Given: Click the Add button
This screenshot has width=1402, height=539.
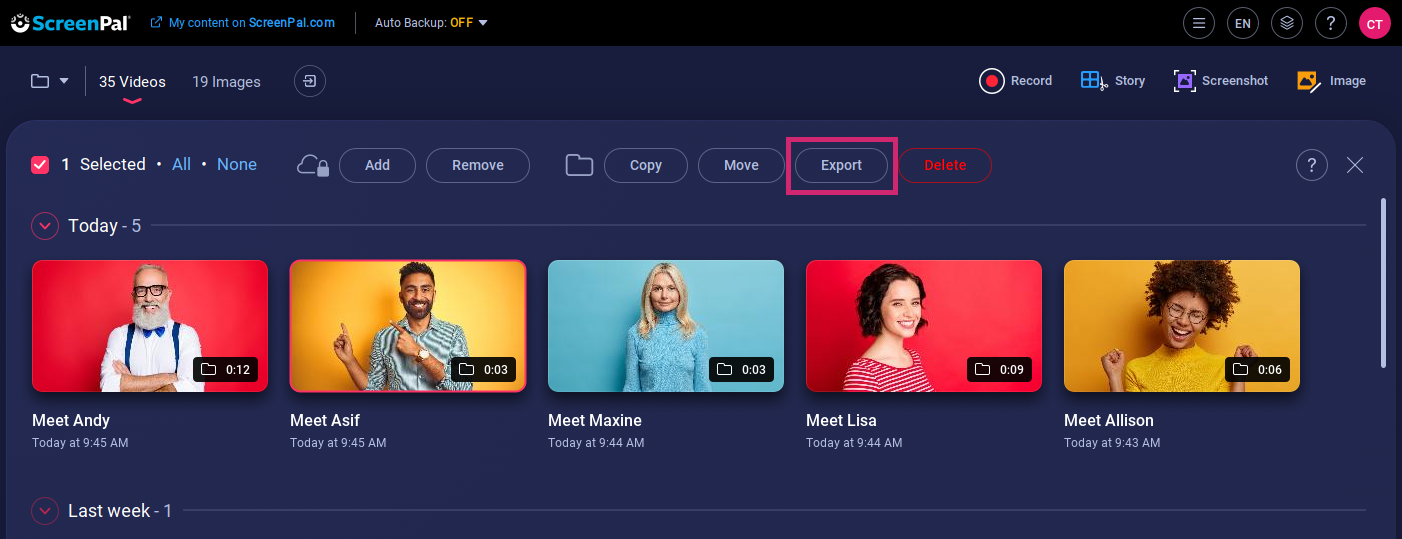Looking at the screenshot, I should [377, 165].
